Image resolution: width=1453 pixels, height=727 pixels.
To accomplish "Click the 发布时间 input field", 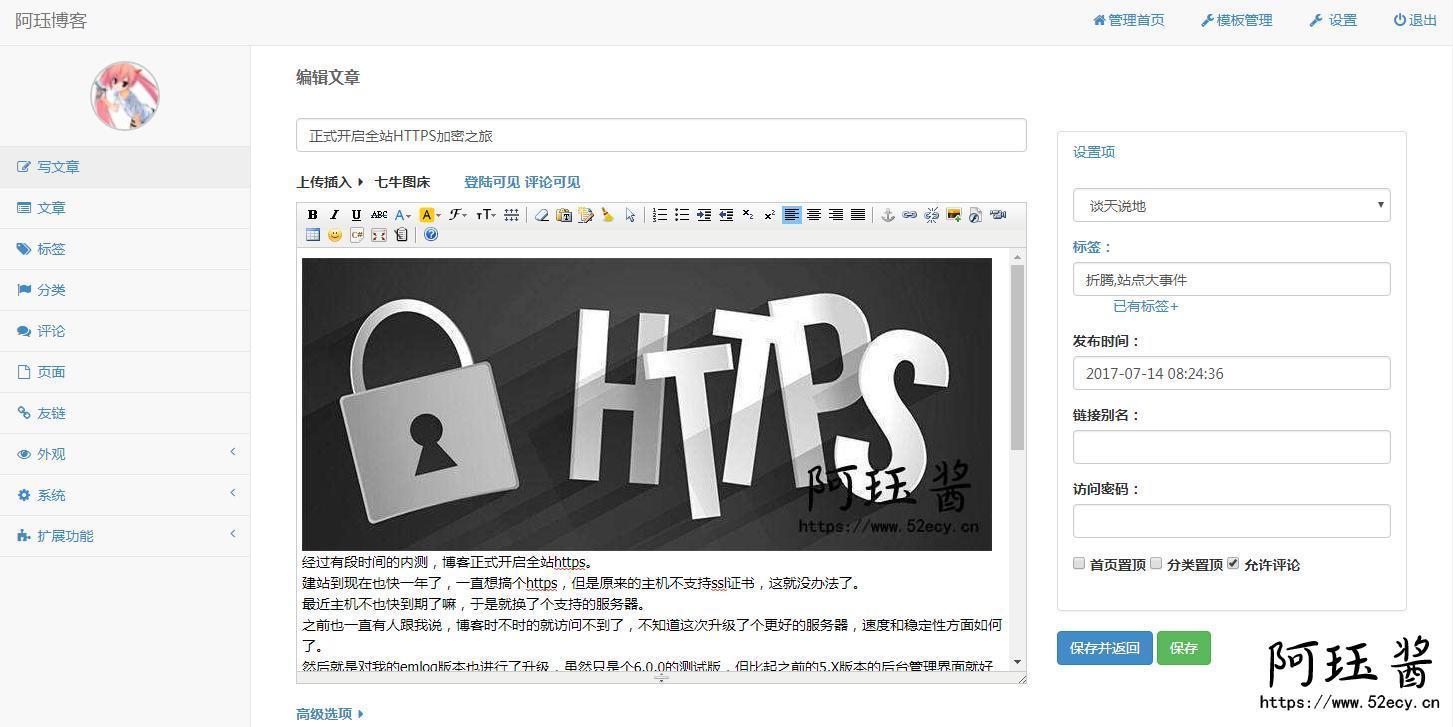I will click(1231, 373).
